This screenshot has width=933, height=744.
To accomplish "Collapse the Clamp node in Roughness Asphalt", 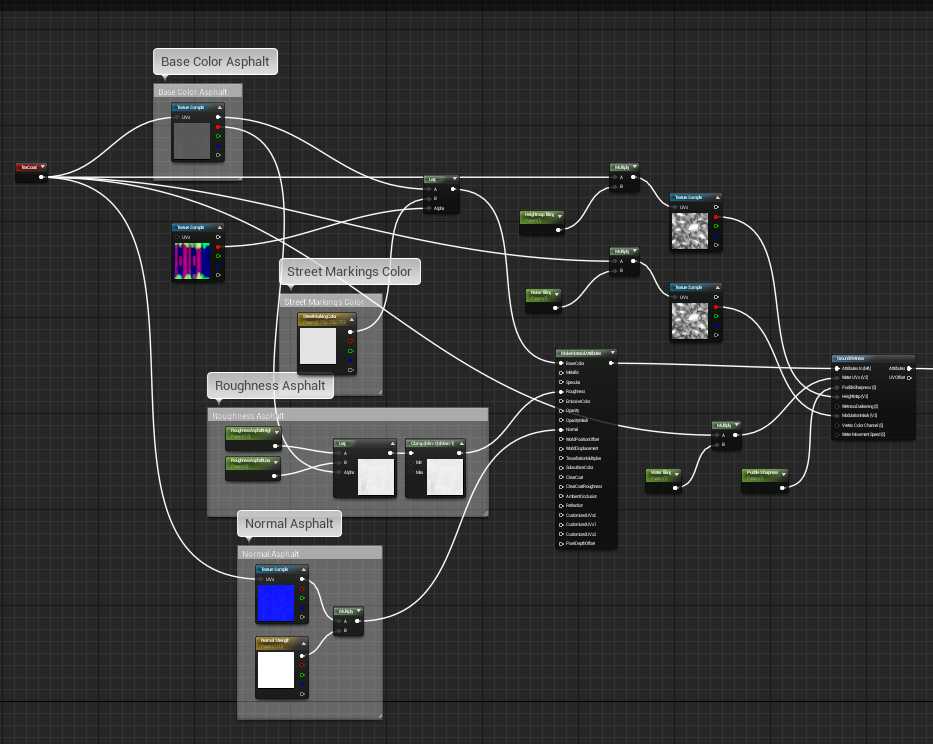I will (461, 443).
